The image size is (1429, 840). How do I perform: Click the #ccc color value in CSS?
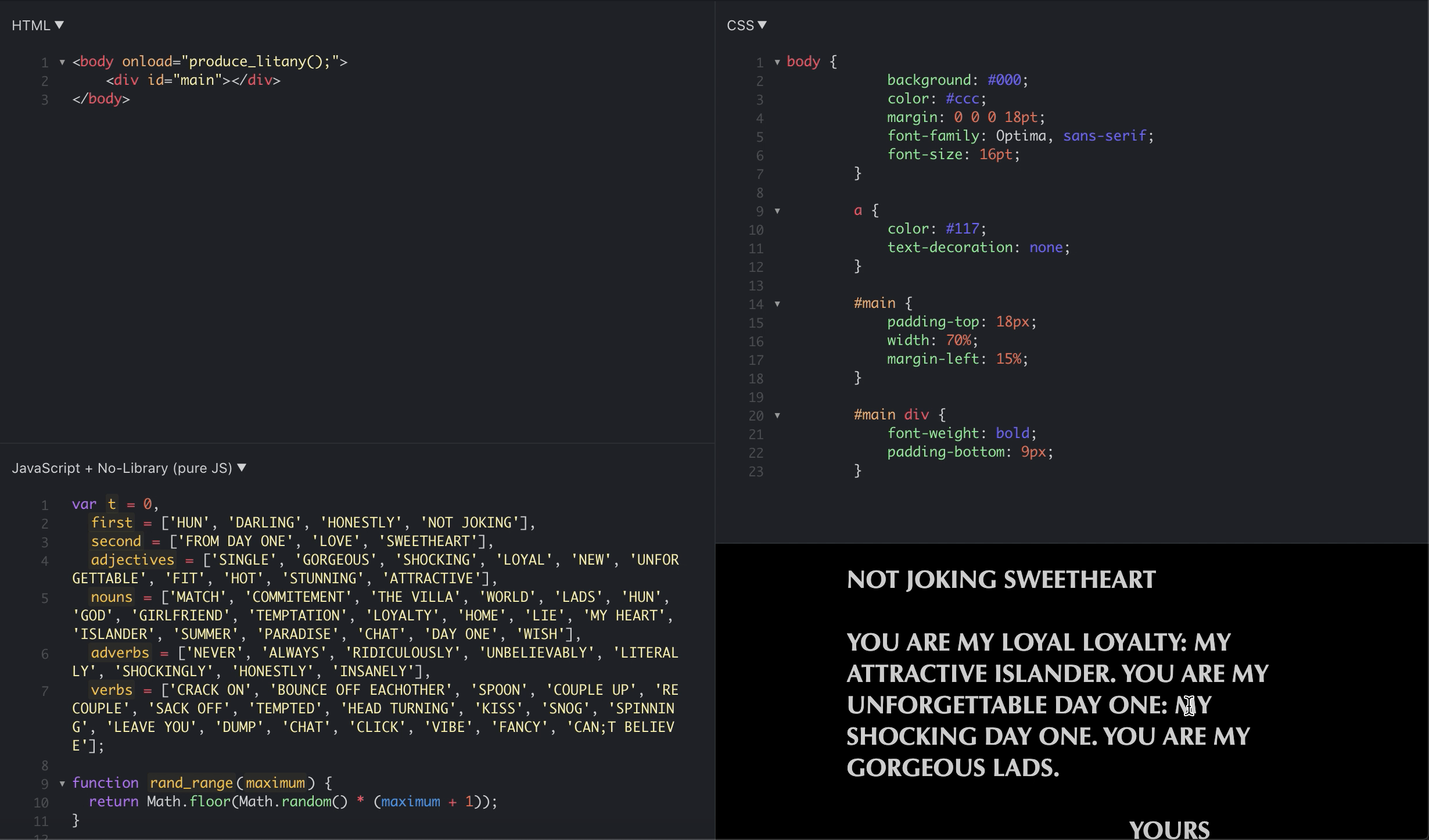point(962,99)
